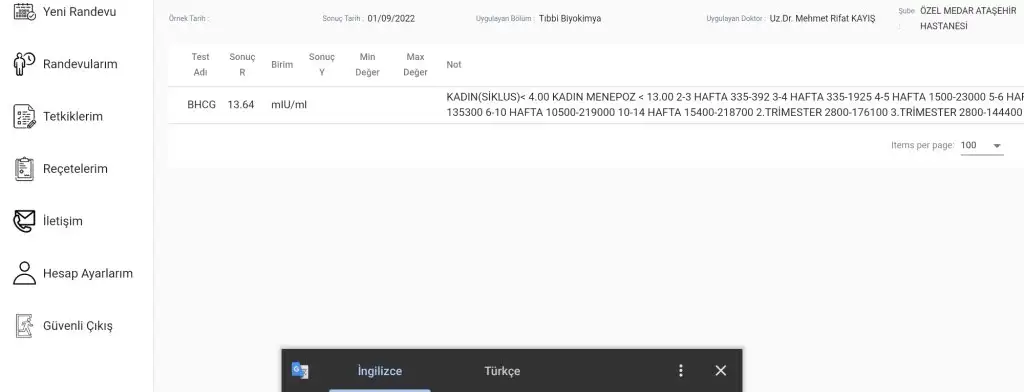The width and height of the screenshot is (1024, 392).
Task: Click the Yeni Randevu calendar icon
Action: coord(25,11)
